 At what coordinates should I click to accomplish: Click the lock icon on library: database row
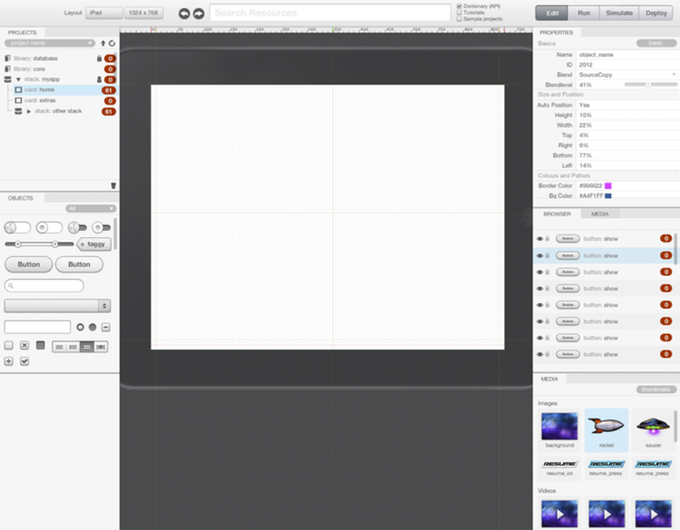98,59
